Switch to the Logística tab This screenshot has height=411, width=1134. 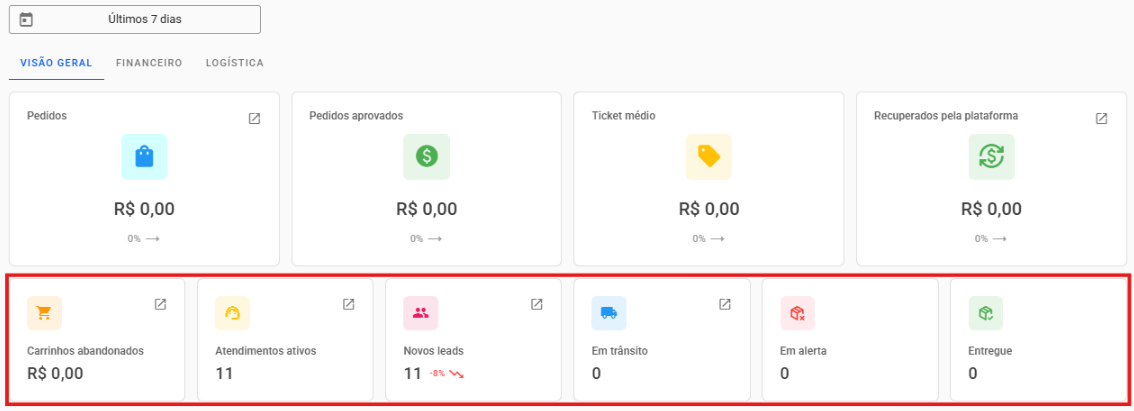(x=234, y=63)
